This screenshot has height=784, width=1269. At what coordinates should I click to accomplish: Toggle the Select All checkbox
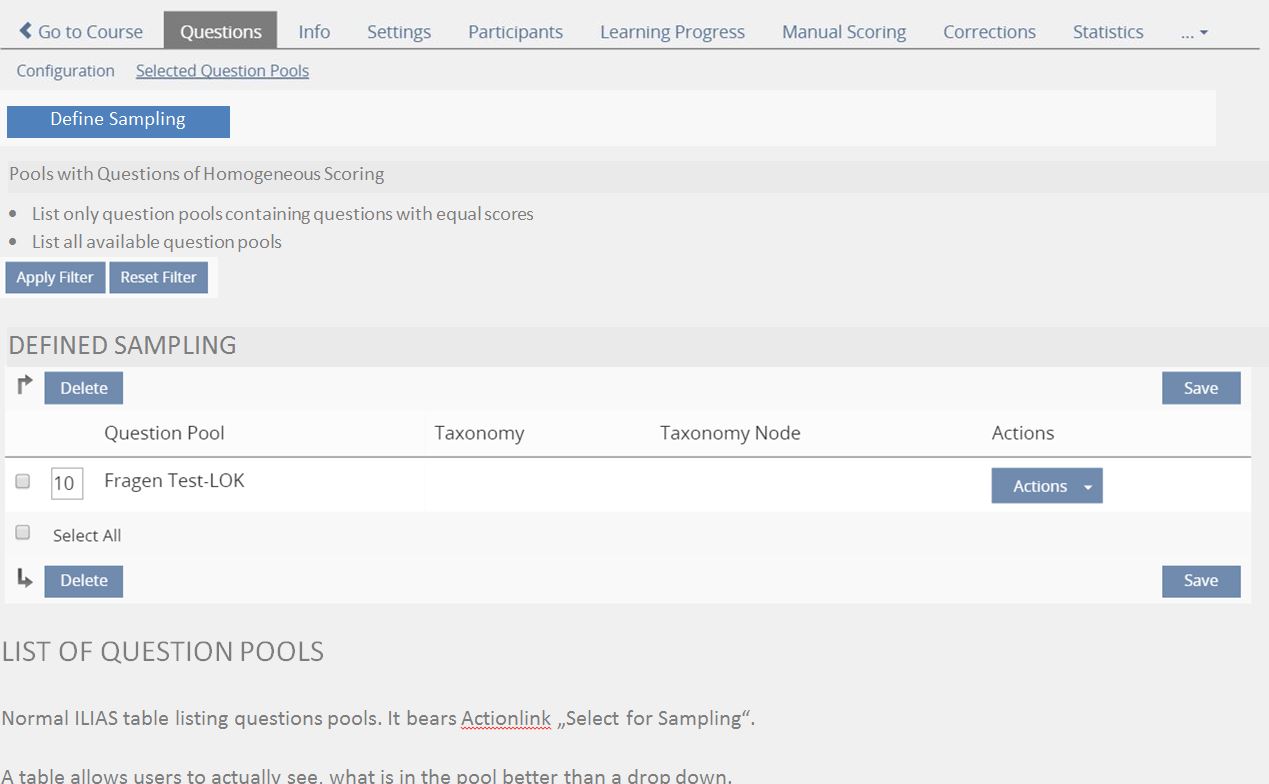[x=23, y=533]
